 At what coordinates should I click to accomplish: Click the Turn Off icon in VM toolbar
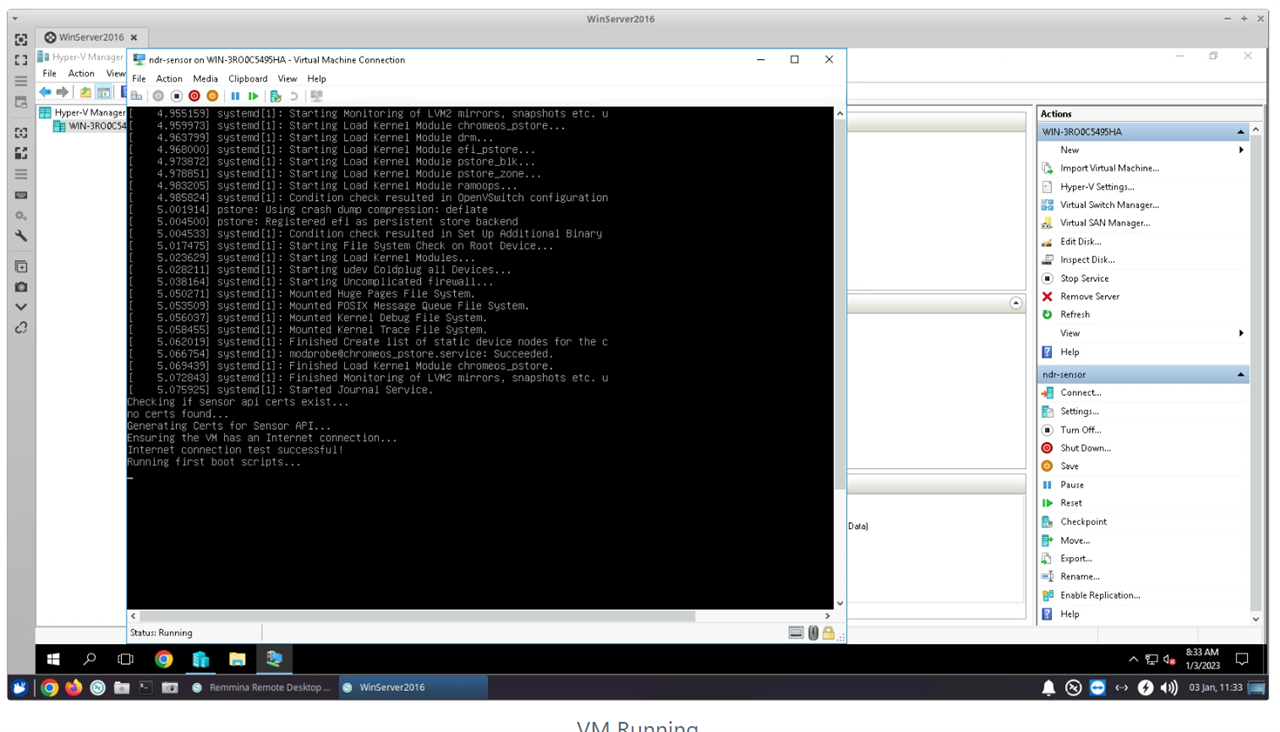[176, 96]
